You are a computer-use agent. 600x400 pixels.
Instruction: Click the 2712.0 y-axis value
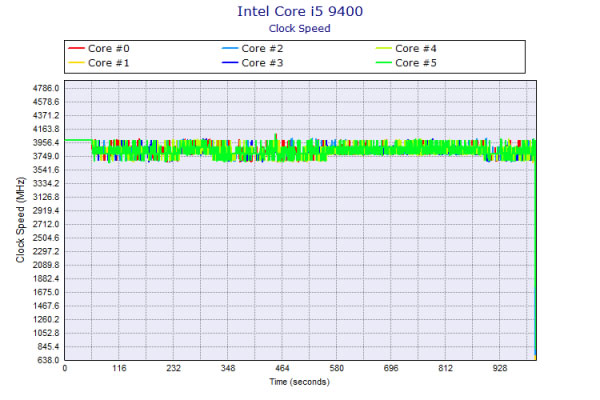46,224
